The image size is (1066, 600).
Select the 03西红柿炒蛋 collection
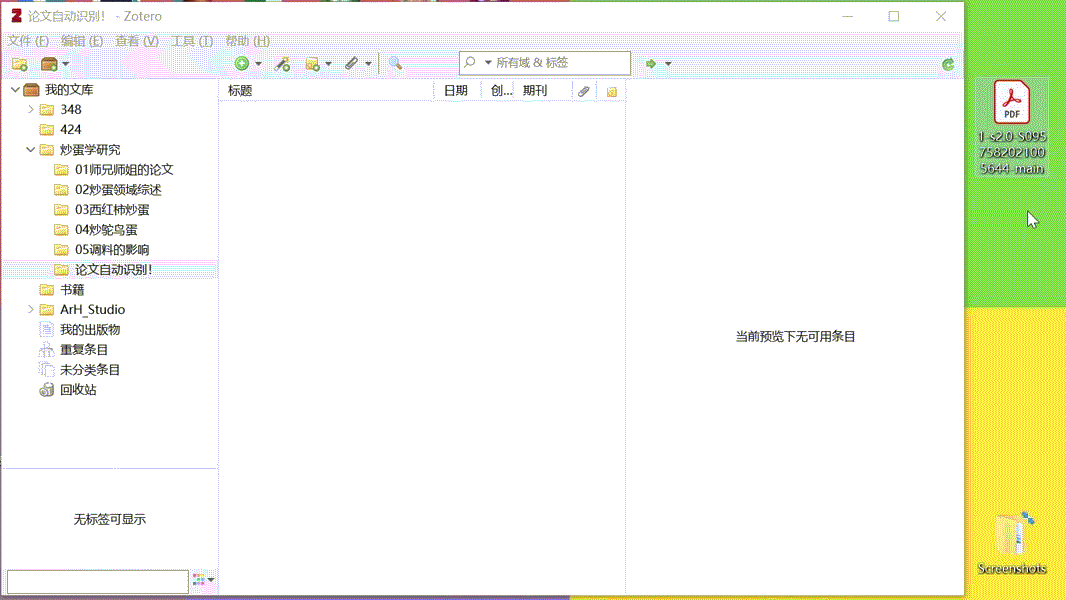click(x=112, y=210)
